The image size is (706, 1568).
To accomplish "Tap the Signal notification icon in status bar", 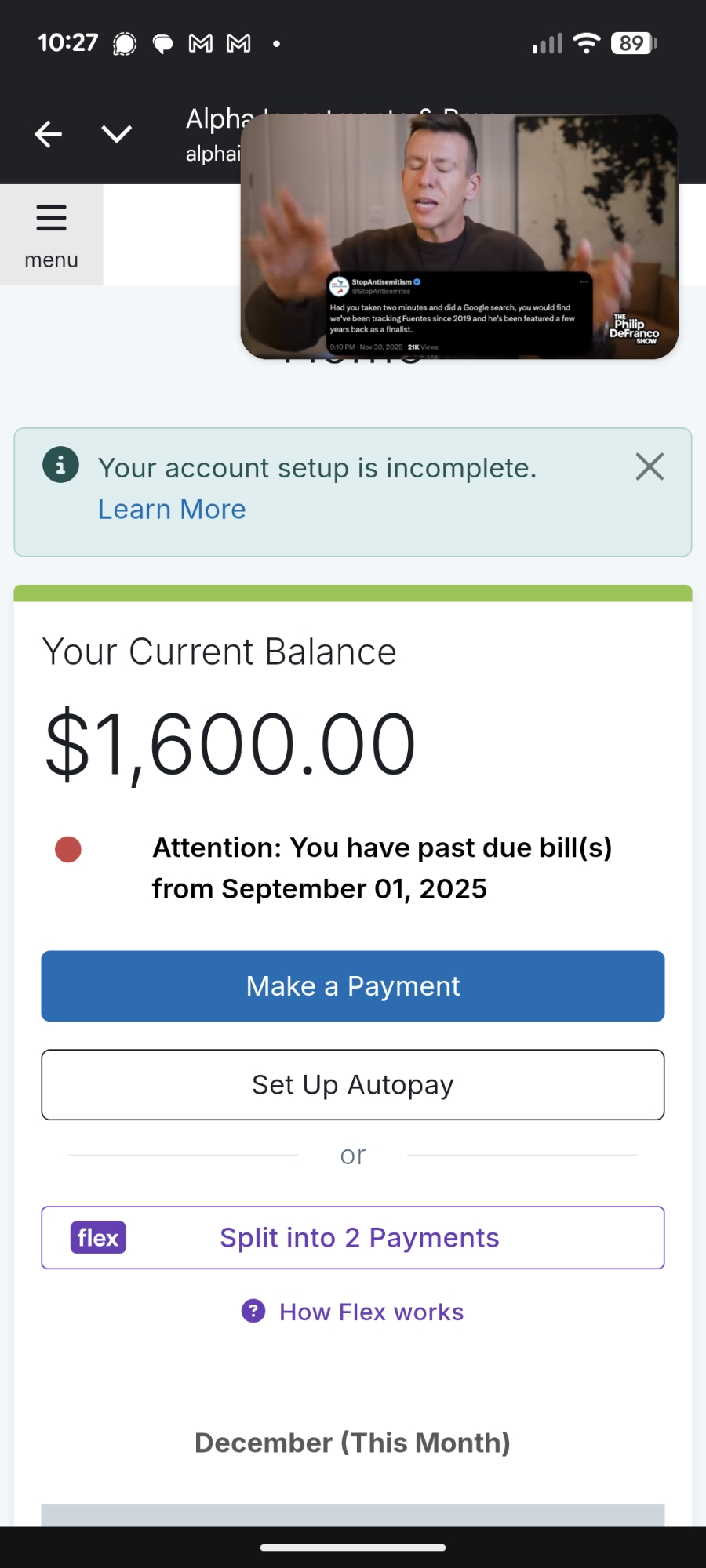I will (x=125, y=44).
